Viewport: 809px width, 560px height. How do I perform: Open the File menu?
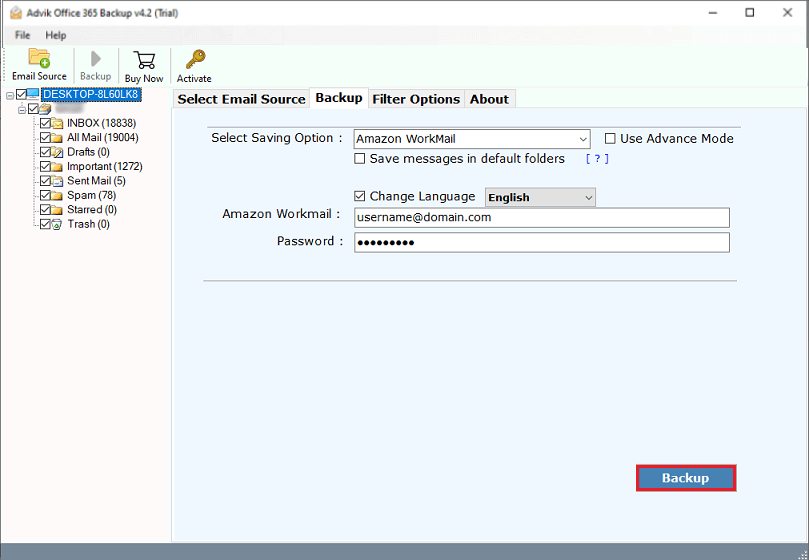tap(22, 35)
